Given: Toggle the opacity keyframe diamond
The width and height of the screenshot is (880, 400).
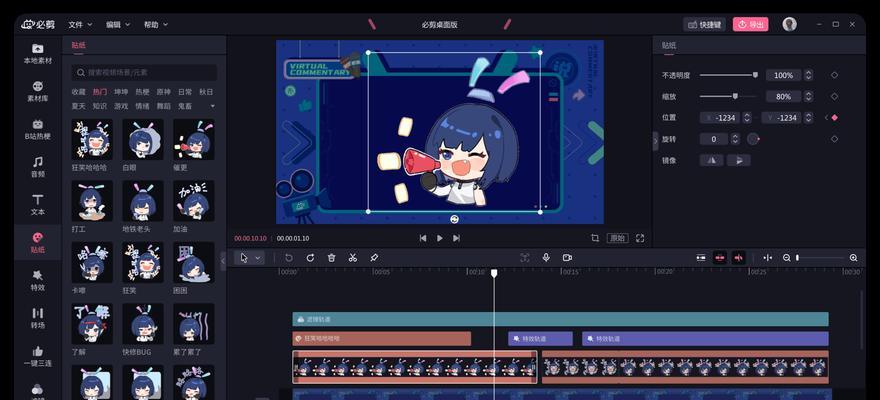Looking at the screenshot, I should click(835, 75).
